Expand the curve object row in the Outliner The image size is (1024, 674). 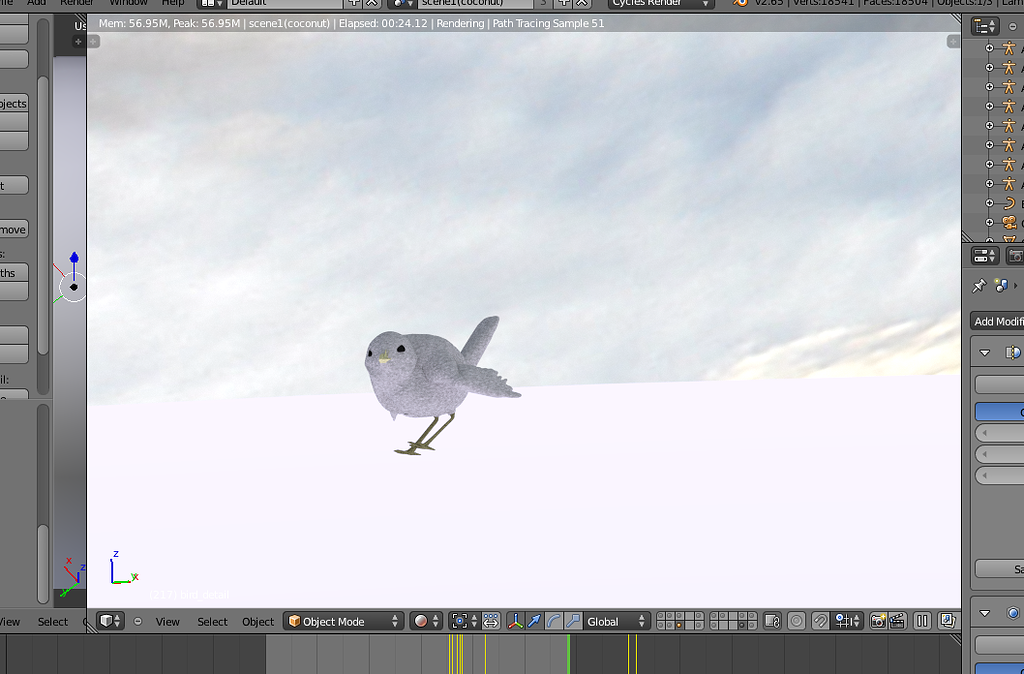coord(989,204)
